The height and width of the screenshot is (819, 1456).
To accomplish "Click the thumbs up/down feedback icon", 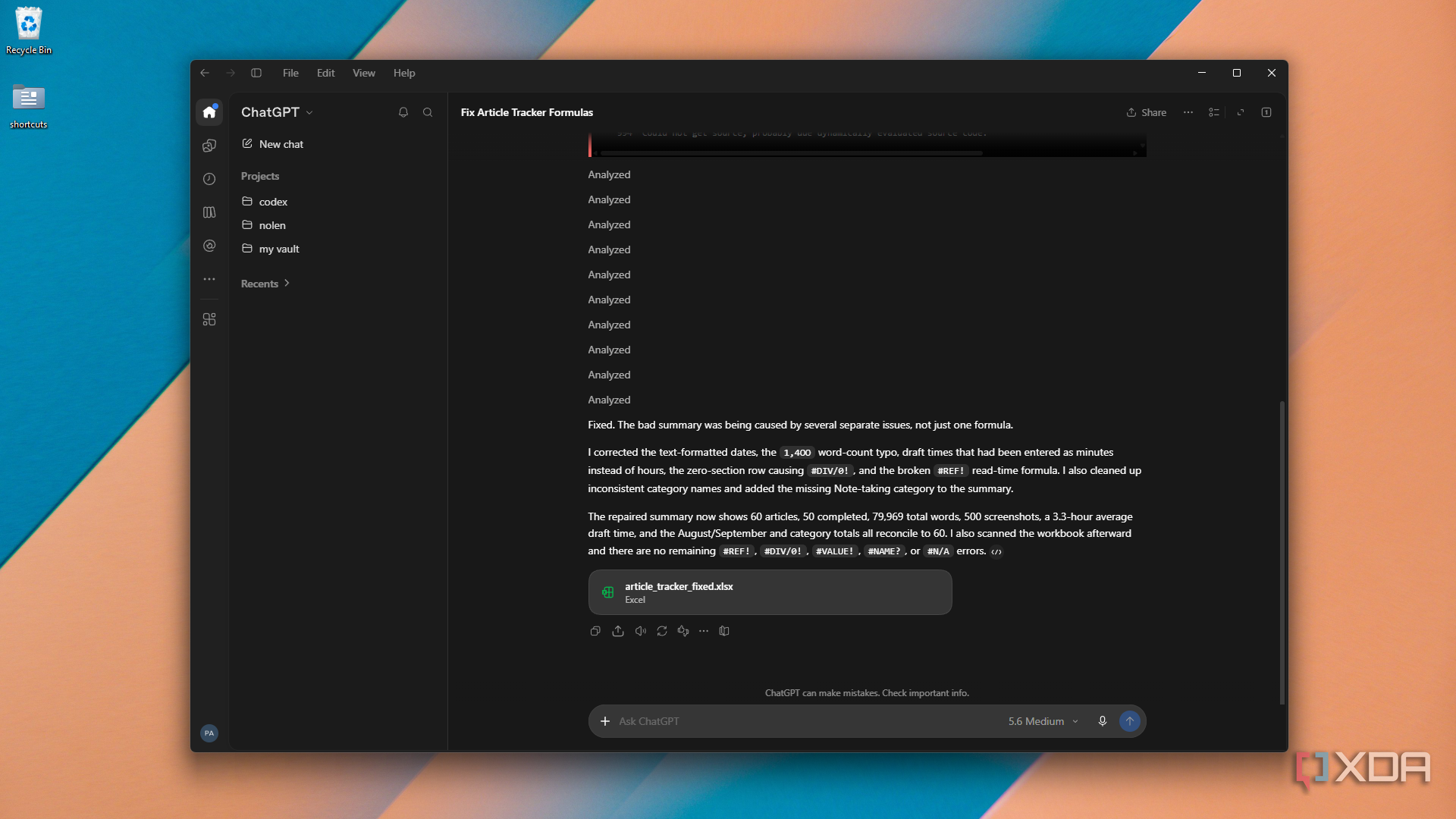I will [683, 631].
